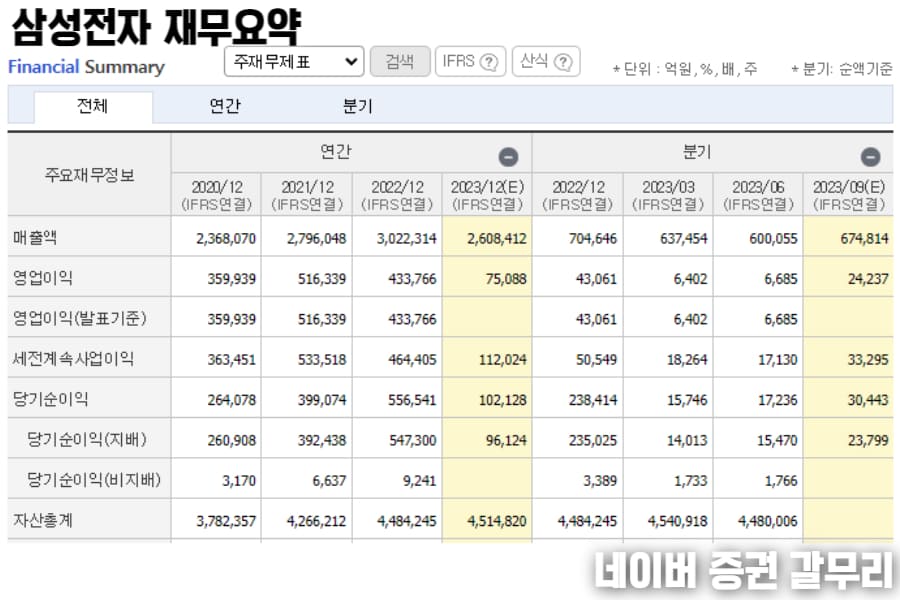Click the Financial Summary heading
This screenshot has width=900, height=600.
pos(86,67)
